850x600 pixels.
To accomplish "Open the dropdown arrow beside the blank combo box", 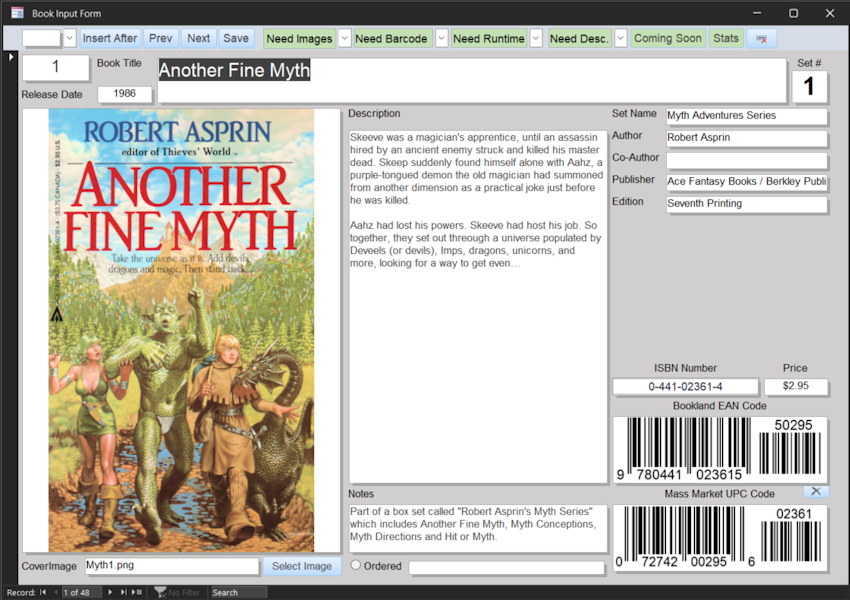I will tap(69, 38).
